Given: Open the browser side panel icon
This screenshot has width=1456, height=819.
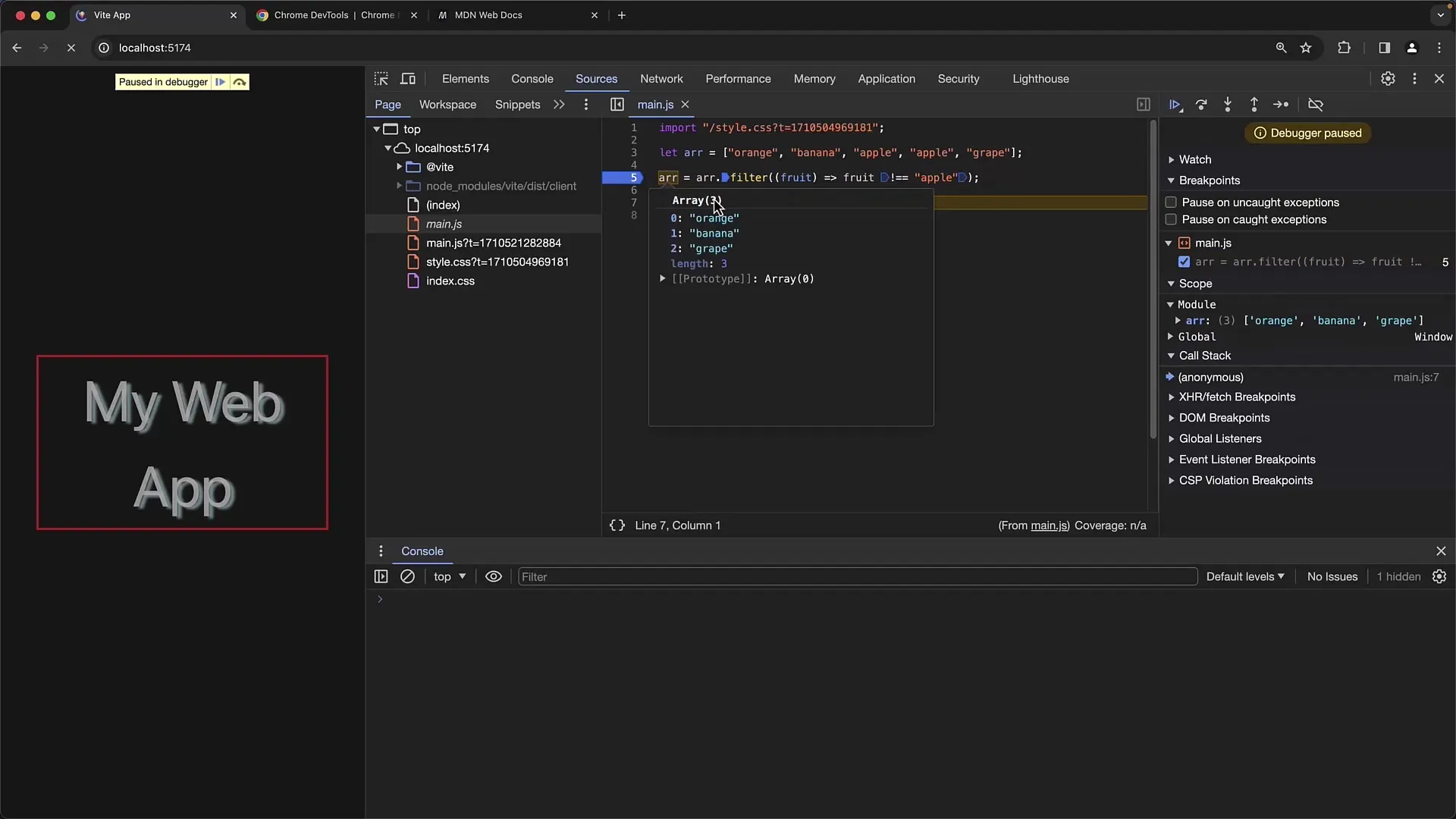Looking at the screenshot, I should pos(1384,48).
